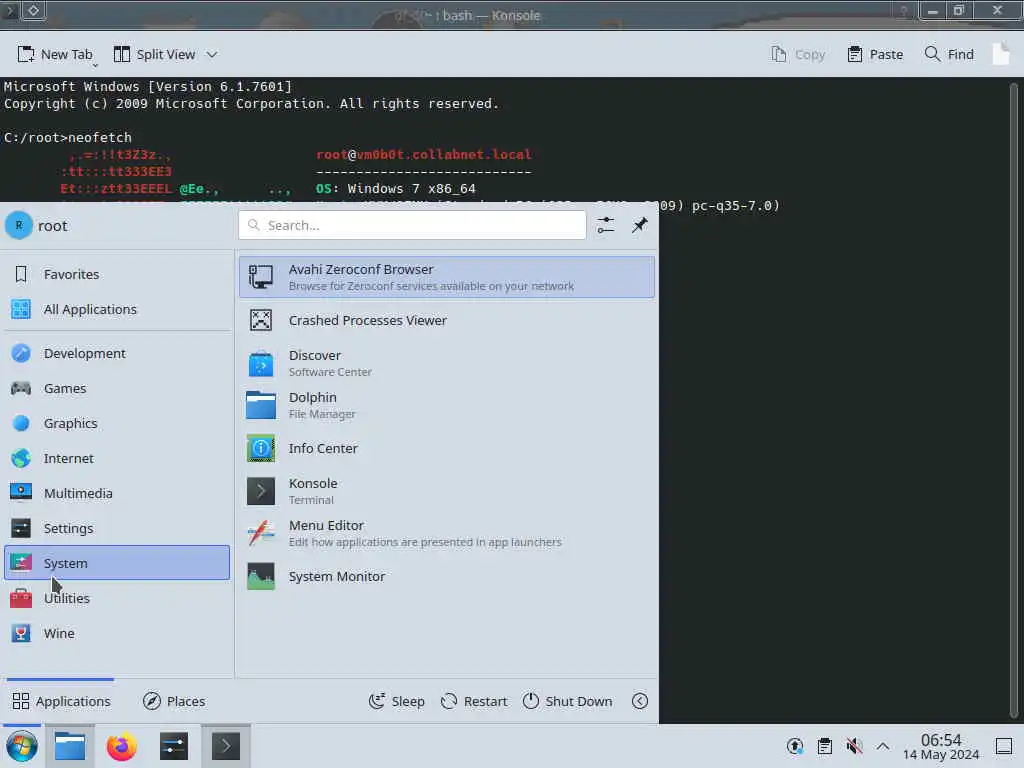Click the launcher search field
The width and height of the screenshot is (1024, 768).
pyautogui.click(x=412, y=225)
